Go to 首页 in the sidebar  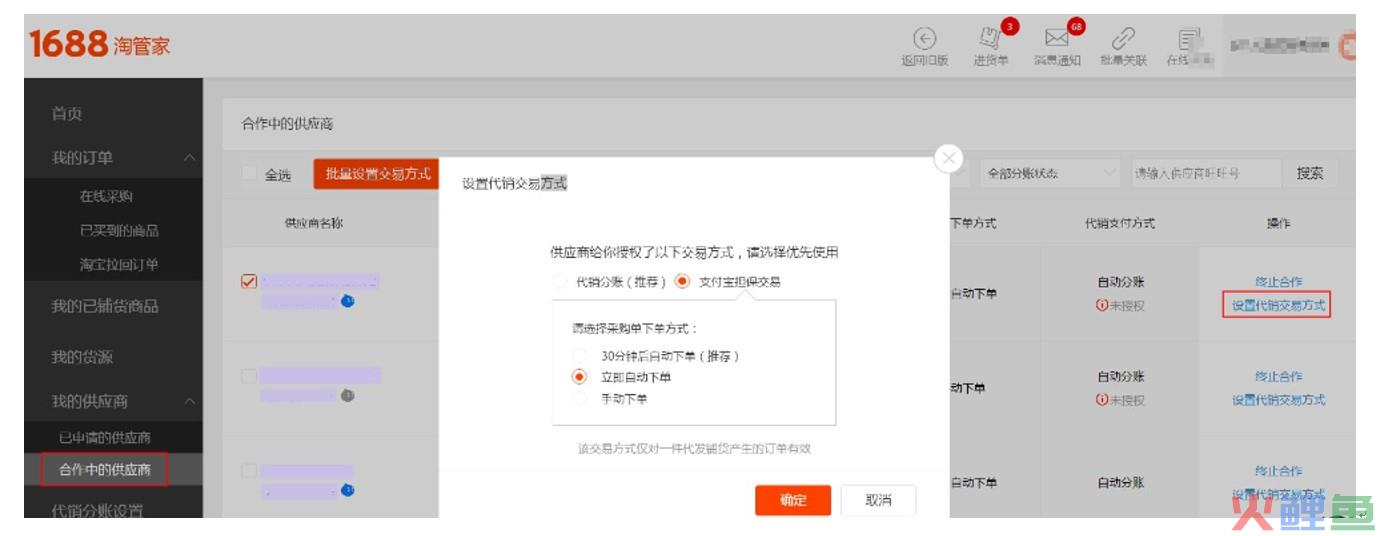click(67, 114)
